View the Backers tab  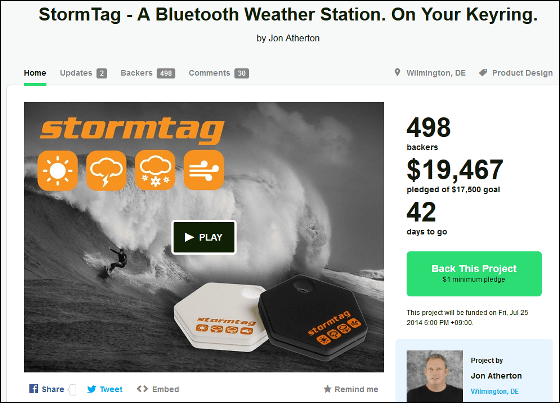click(148, 73)
